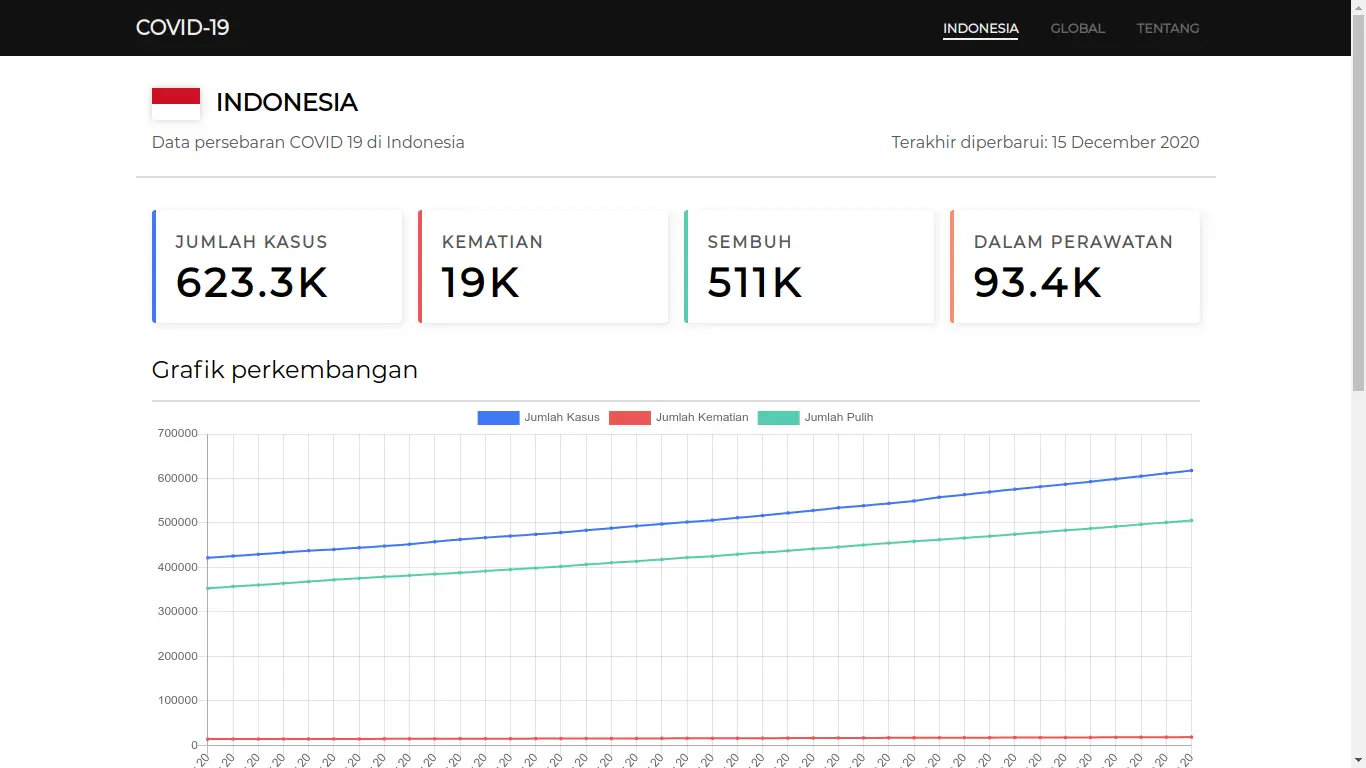The image size is (1366, 768).
Task: Click the Grafik perkembangan heading
Action: click(x=285, y=370)
